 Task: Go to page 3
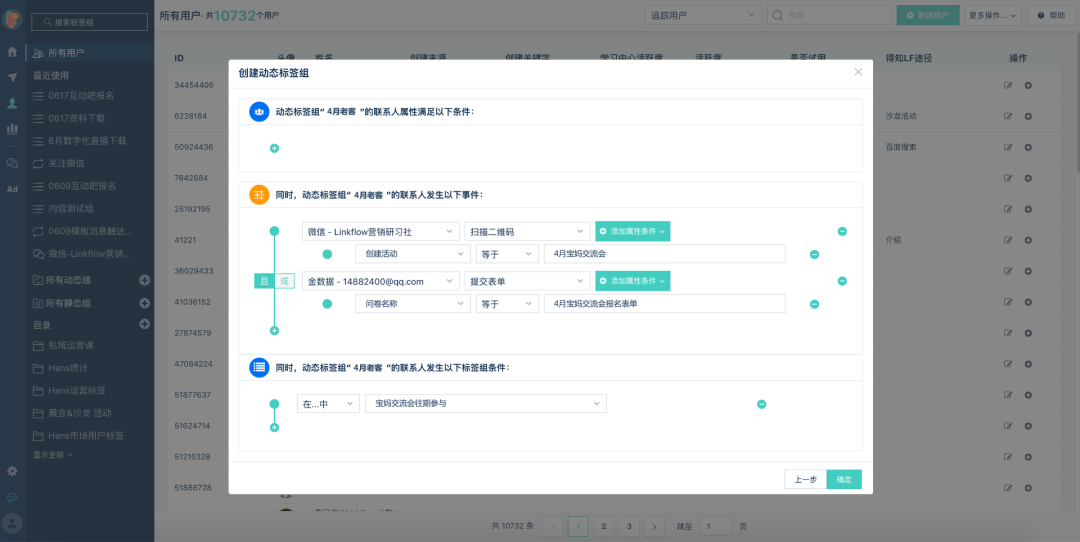click(629, 526)
